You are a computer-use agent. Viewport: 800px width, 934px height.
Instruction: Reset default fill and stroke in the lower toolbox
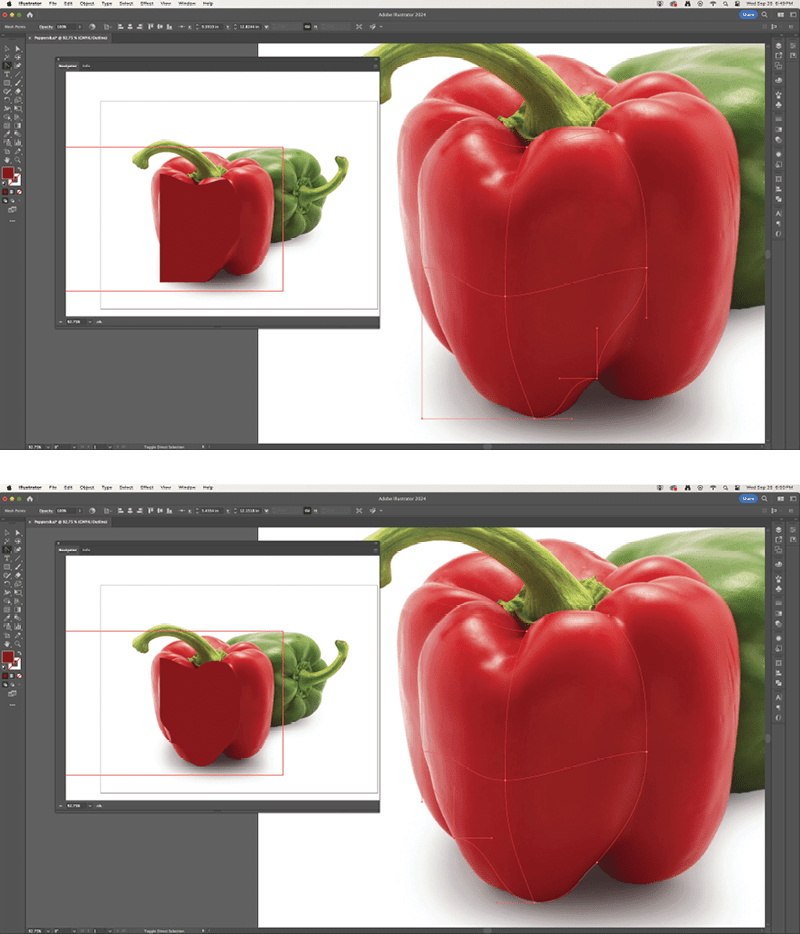(x=4, y=665)
